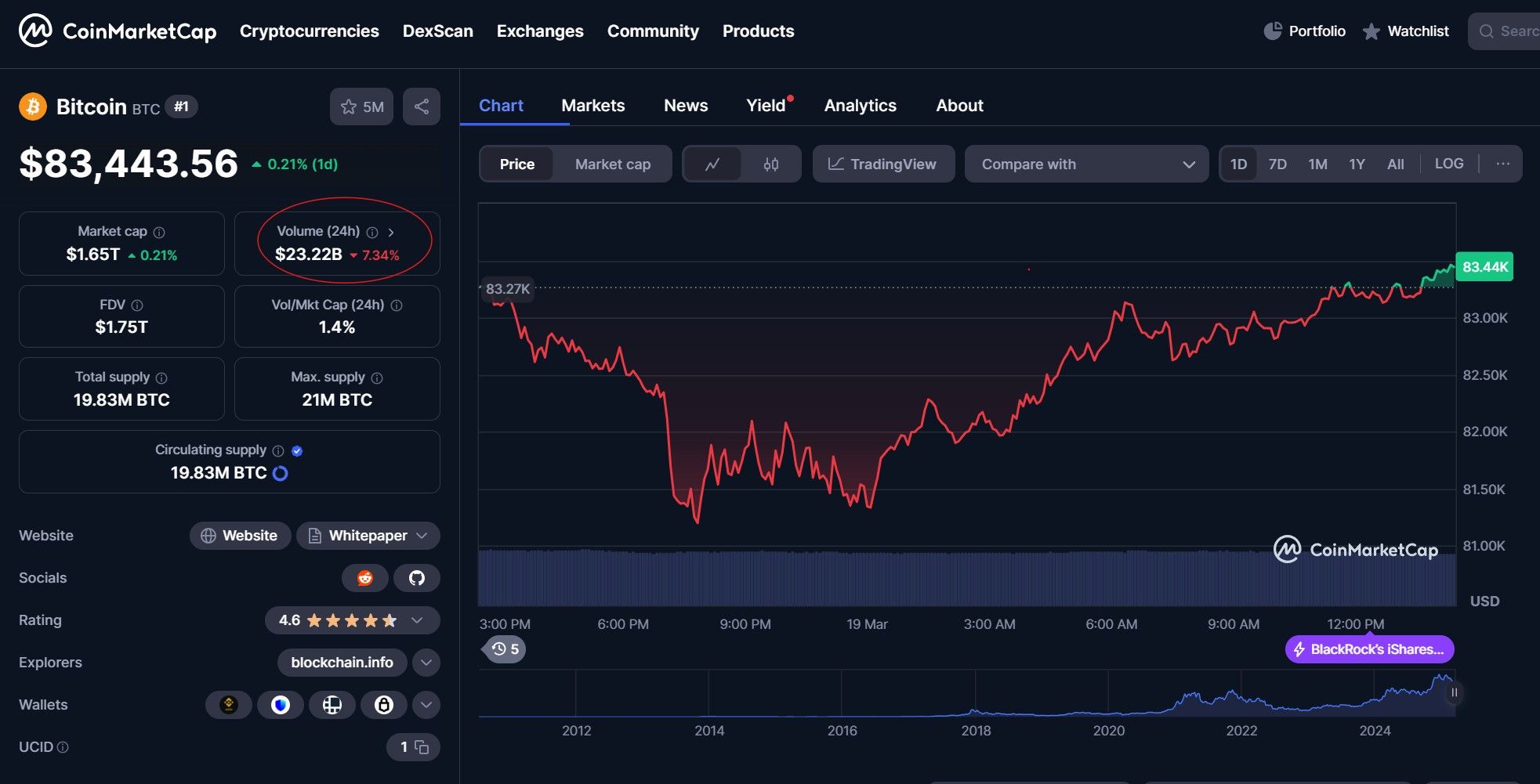The width and height of the screenshot is (1540, 784).
Task: Click the share icon next to Bitcoin
Action: (x=421, y=107)
